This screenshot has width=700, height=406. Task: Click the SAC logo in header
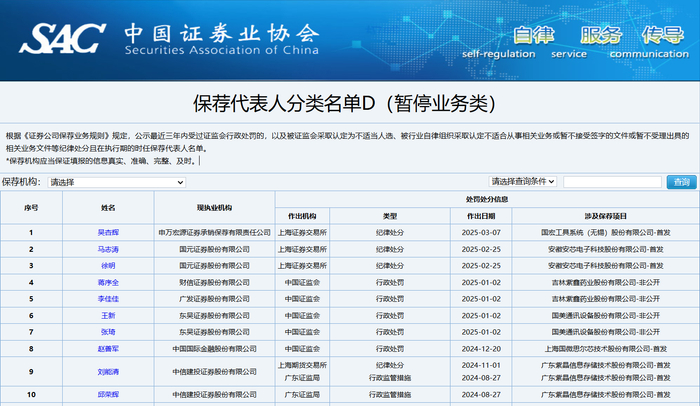[63, 39]
